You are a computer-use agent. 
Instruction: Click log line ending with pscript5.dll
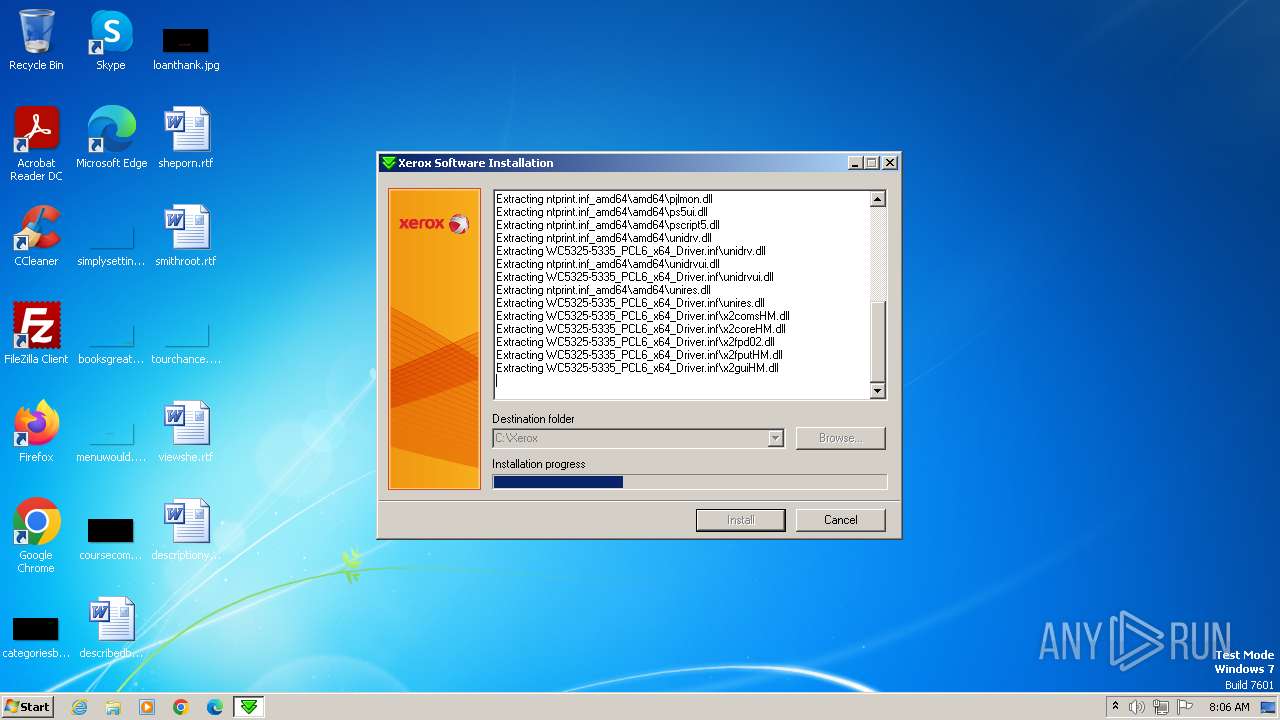click(607, 225)
